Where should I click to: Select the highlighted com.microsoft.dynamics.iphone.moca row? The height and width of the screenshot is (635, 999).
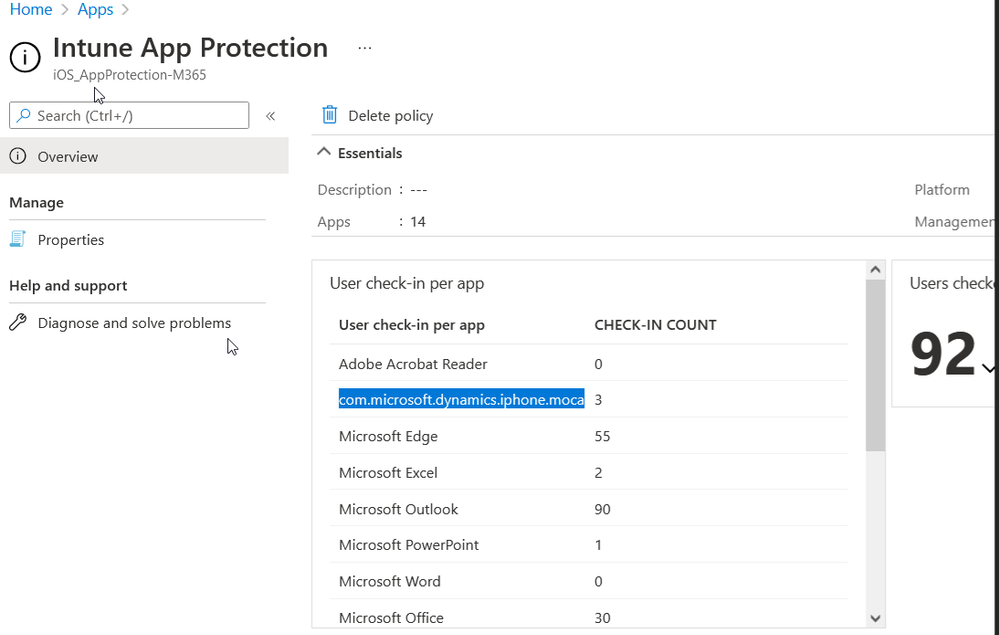tap(461, 399)
